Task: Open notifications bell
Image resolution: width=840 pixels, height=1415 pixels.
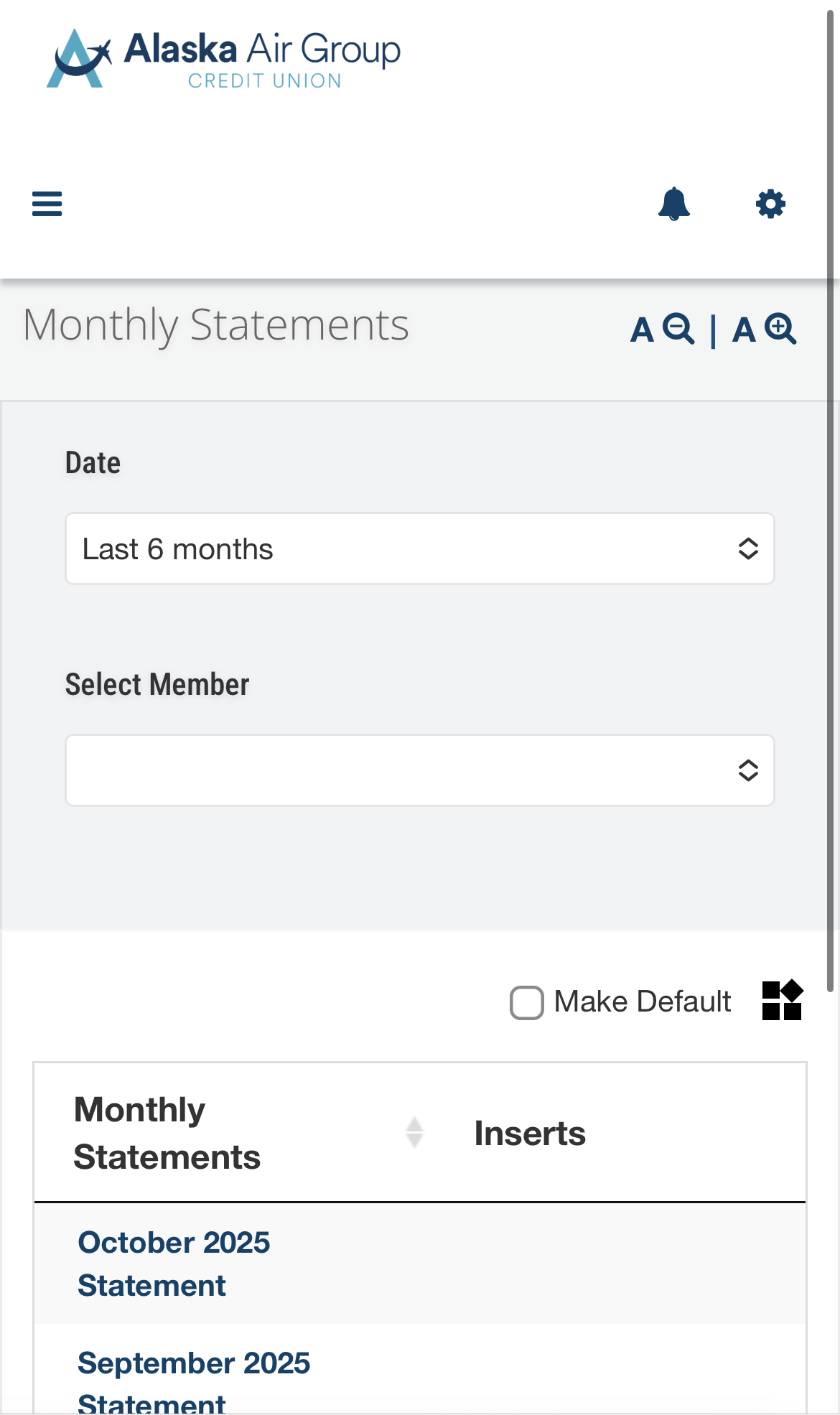Action: (x=673, y=204)
